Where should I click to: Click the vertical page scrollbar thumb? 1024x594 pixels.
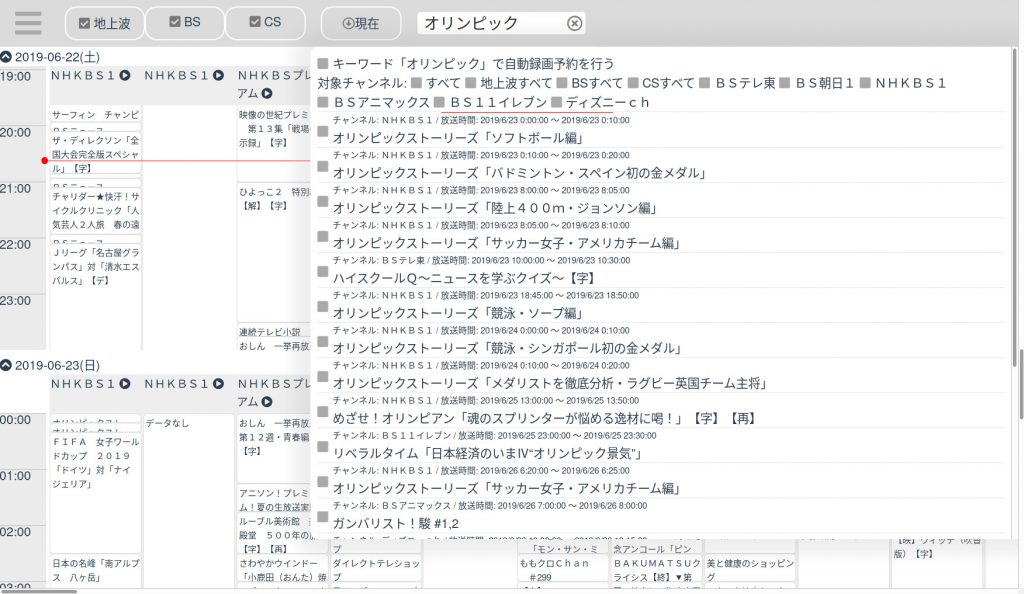[x=1019, y=384]
